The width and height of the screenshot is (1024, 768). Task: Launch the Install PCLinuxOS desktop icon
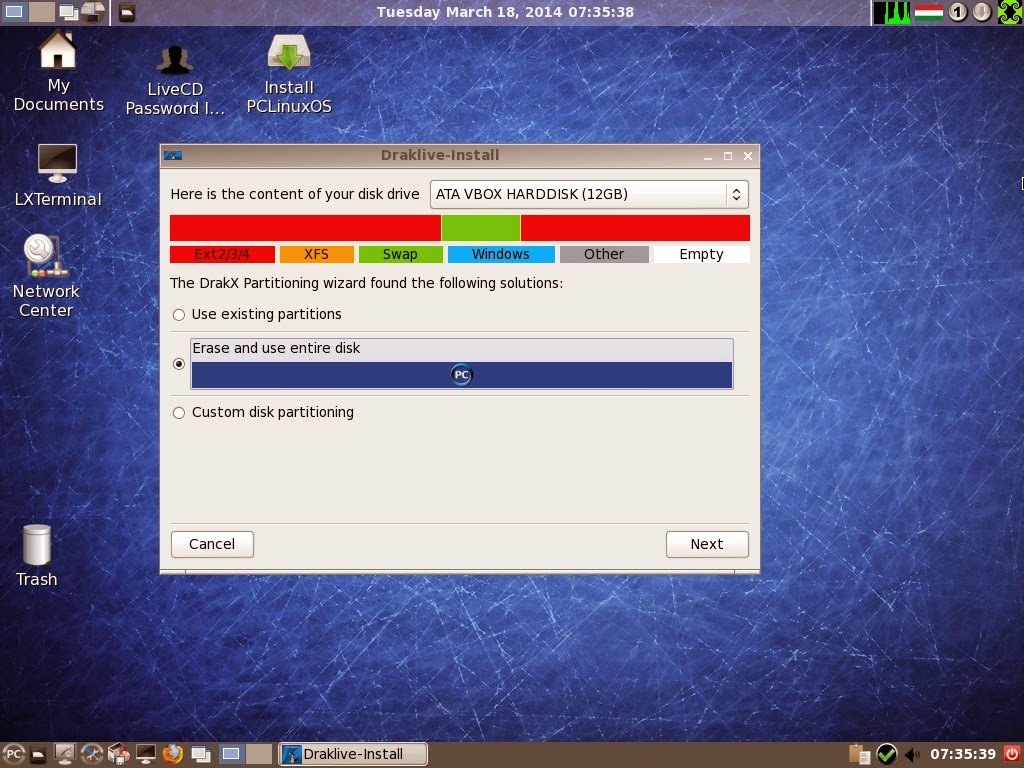coord(289,74)
